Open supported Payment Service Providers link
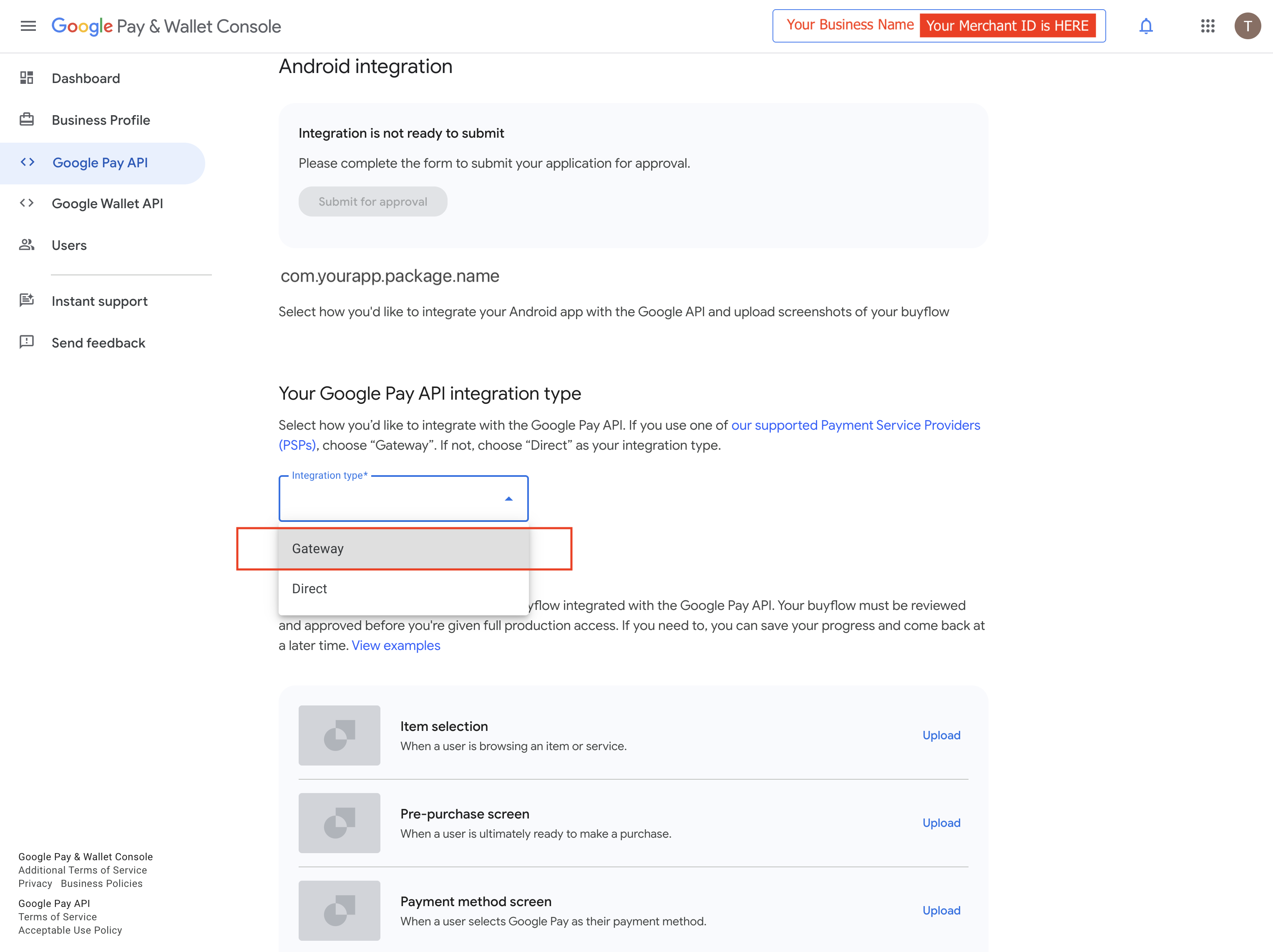 (x=855, y=426)
